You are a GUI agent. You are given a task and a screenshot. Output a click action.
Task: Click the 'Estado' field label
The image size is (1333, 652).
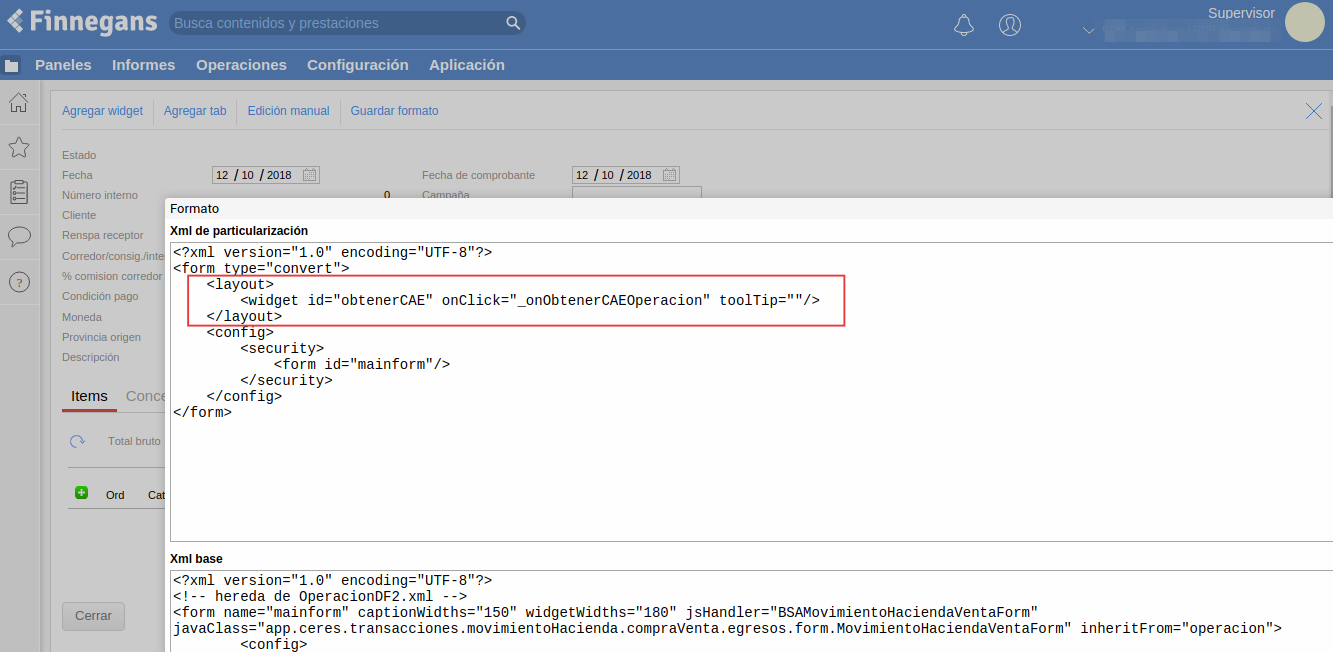[x=79, y=155]
